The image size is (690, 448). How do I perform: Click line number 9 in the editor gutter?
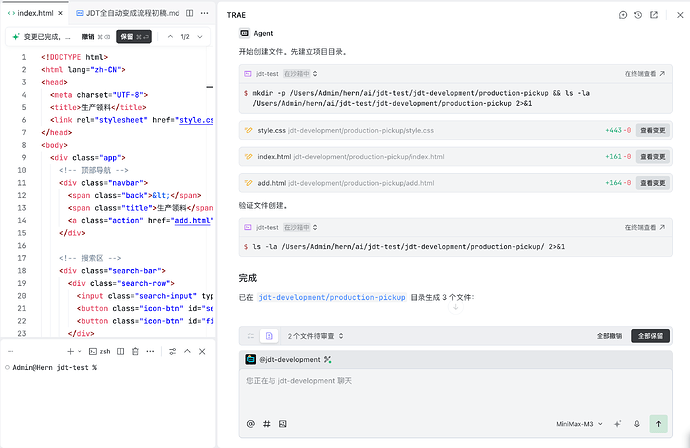click(24, 158)
